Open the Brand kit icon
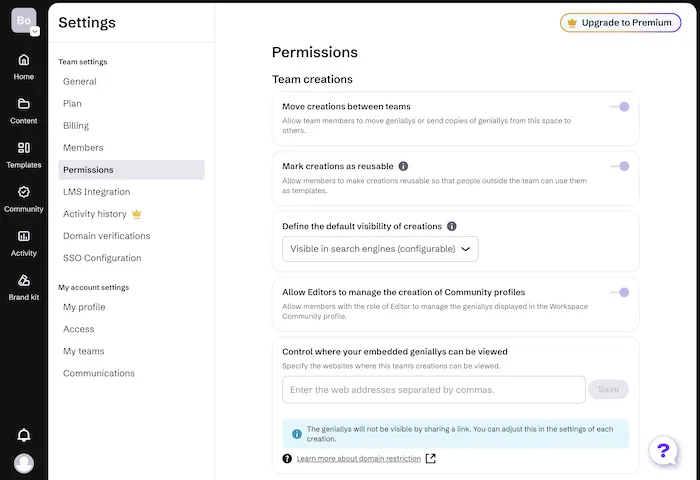 click(24, 280)
